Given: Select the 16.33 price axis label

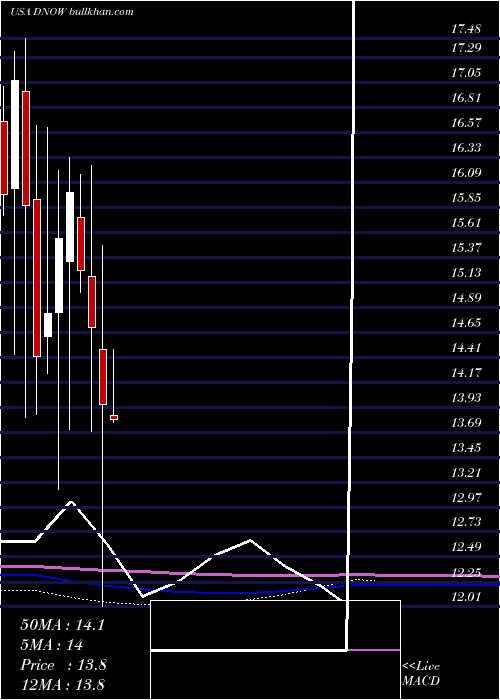Looking at the screenshot, I should pos(466,147).
